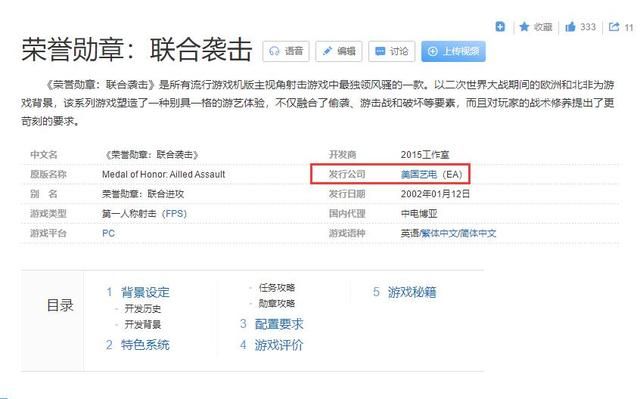The image size is (640, 399).
Task: Click the blue plus icon at top
Action: pos(500,27)
